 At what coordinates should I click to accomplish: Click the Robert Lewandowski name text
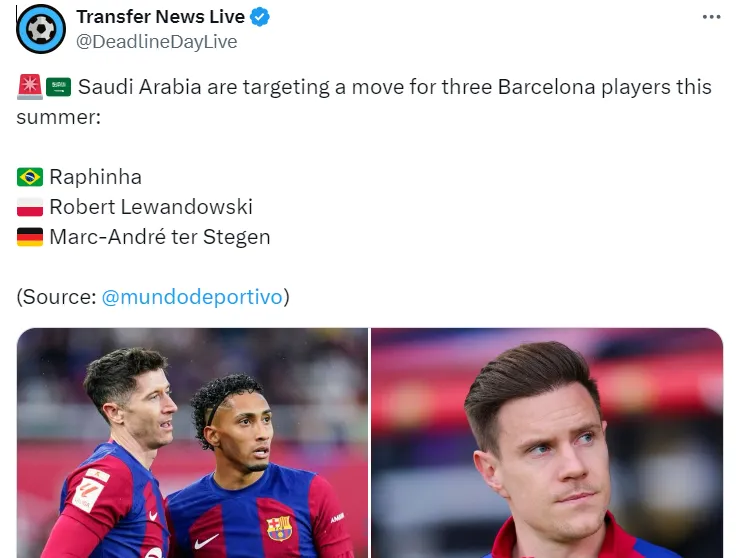point(151,207)
